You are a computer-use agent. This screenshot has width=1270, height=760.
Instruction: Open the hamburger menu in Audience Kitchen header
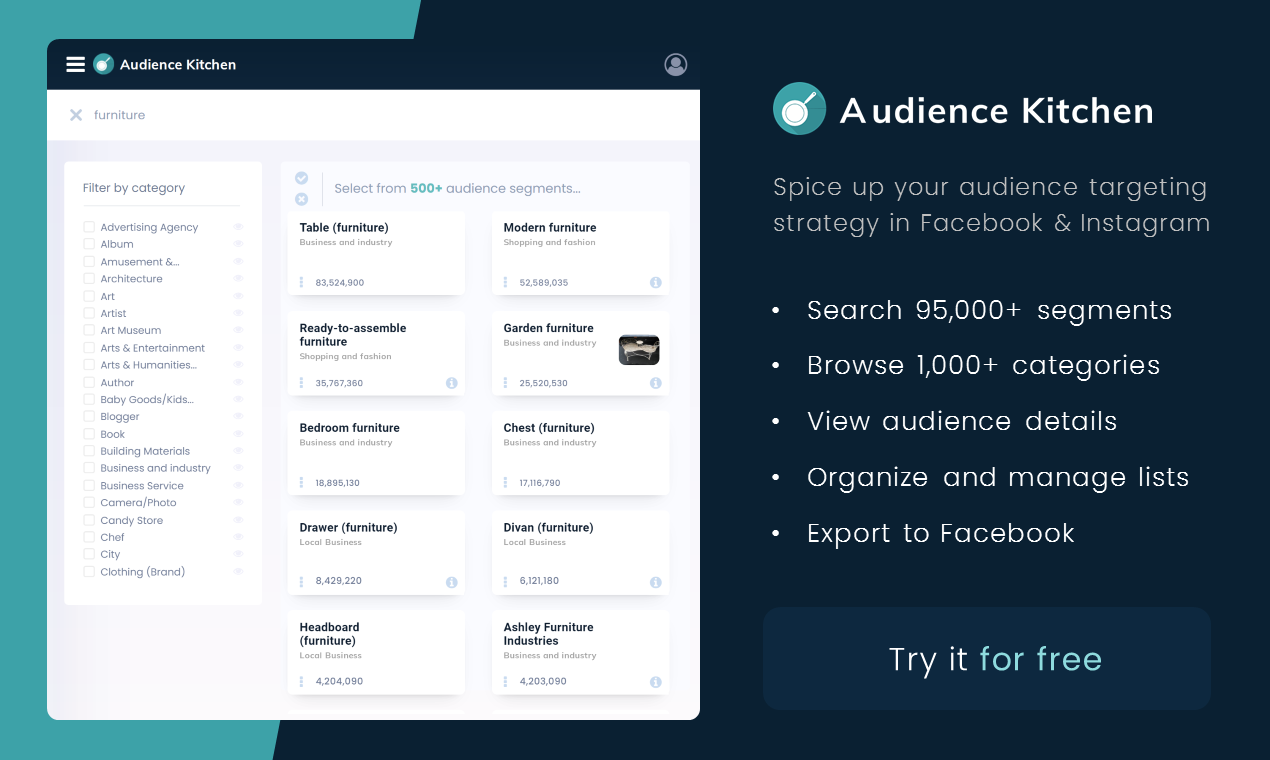76,64
